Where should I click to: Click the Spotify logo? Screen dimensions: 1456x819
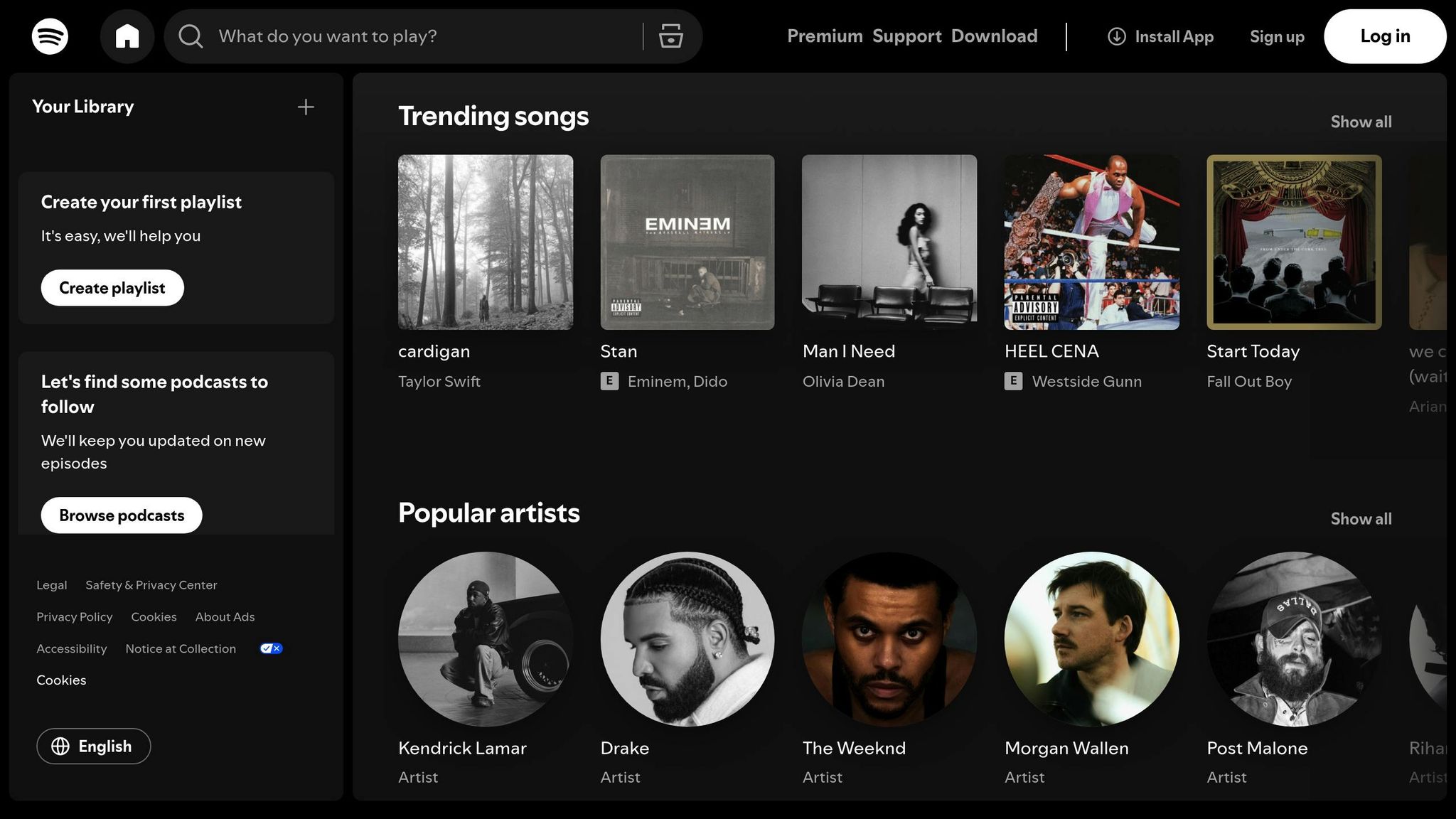pos(50,36)
